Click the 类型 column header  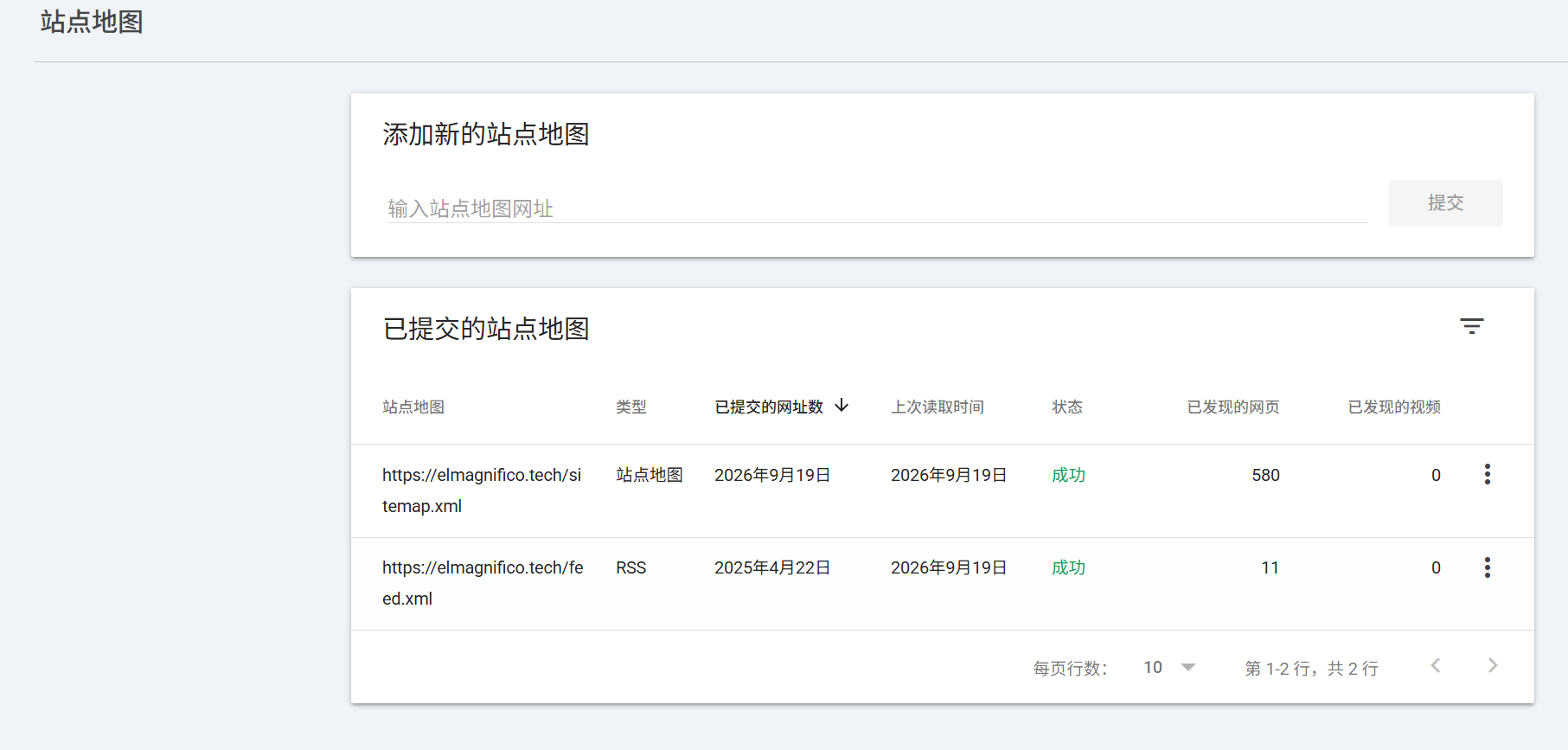pyautogui.click(x=631, y=407)
